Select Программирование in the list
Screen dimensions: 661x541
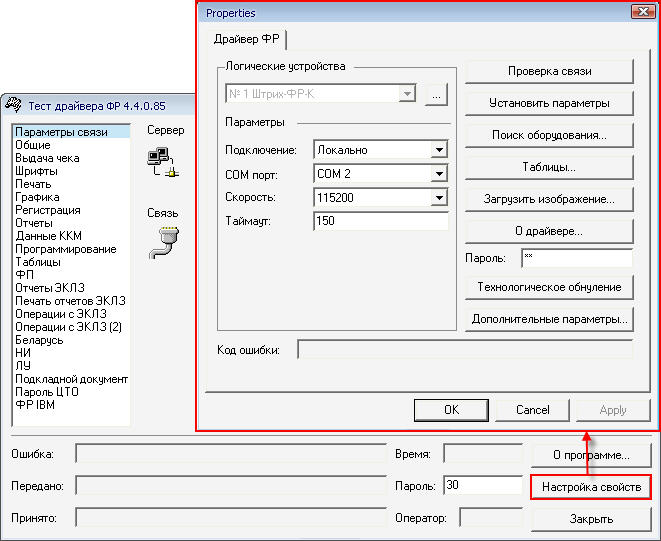pyautogui.click(x=65, y=249)
